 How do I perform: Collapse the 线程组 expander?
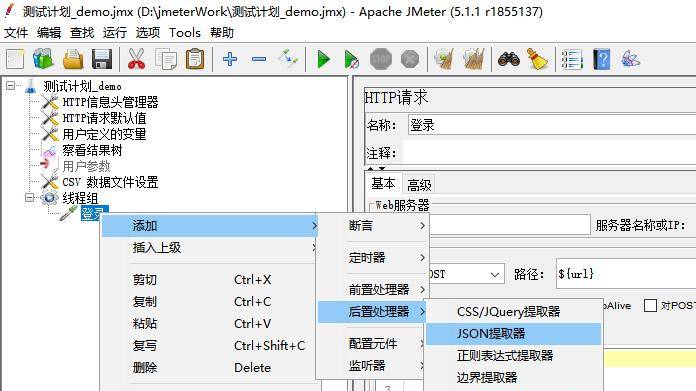29,197
